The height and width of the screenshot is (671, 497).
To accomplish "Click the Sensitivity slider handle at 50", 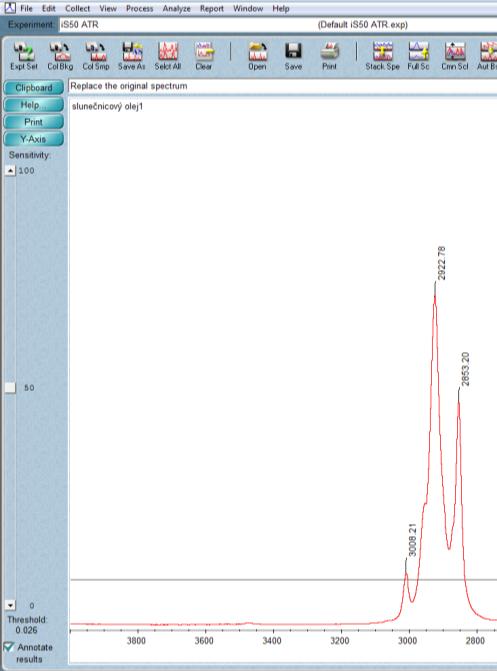I will (11, 388).
